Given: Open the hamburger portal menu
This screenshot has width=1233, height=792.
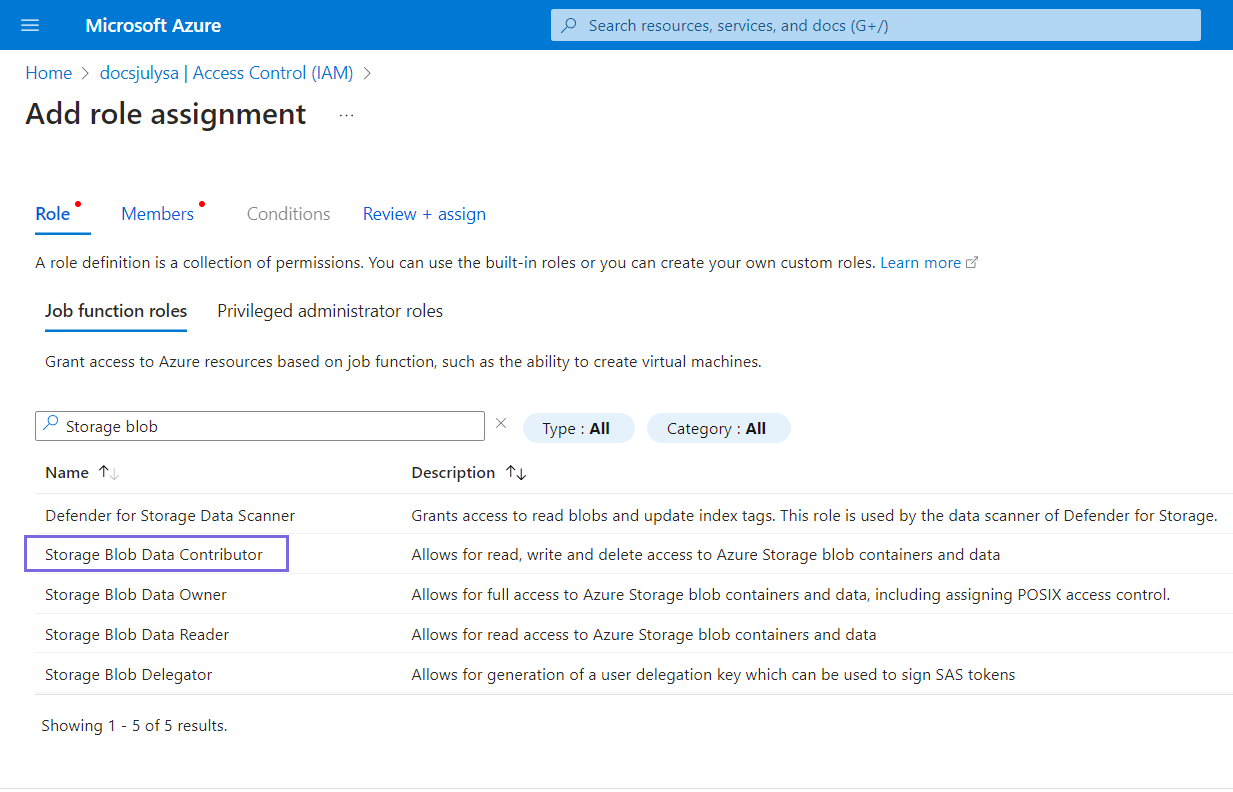Looking at the screenshot, I should coord(30,25).
